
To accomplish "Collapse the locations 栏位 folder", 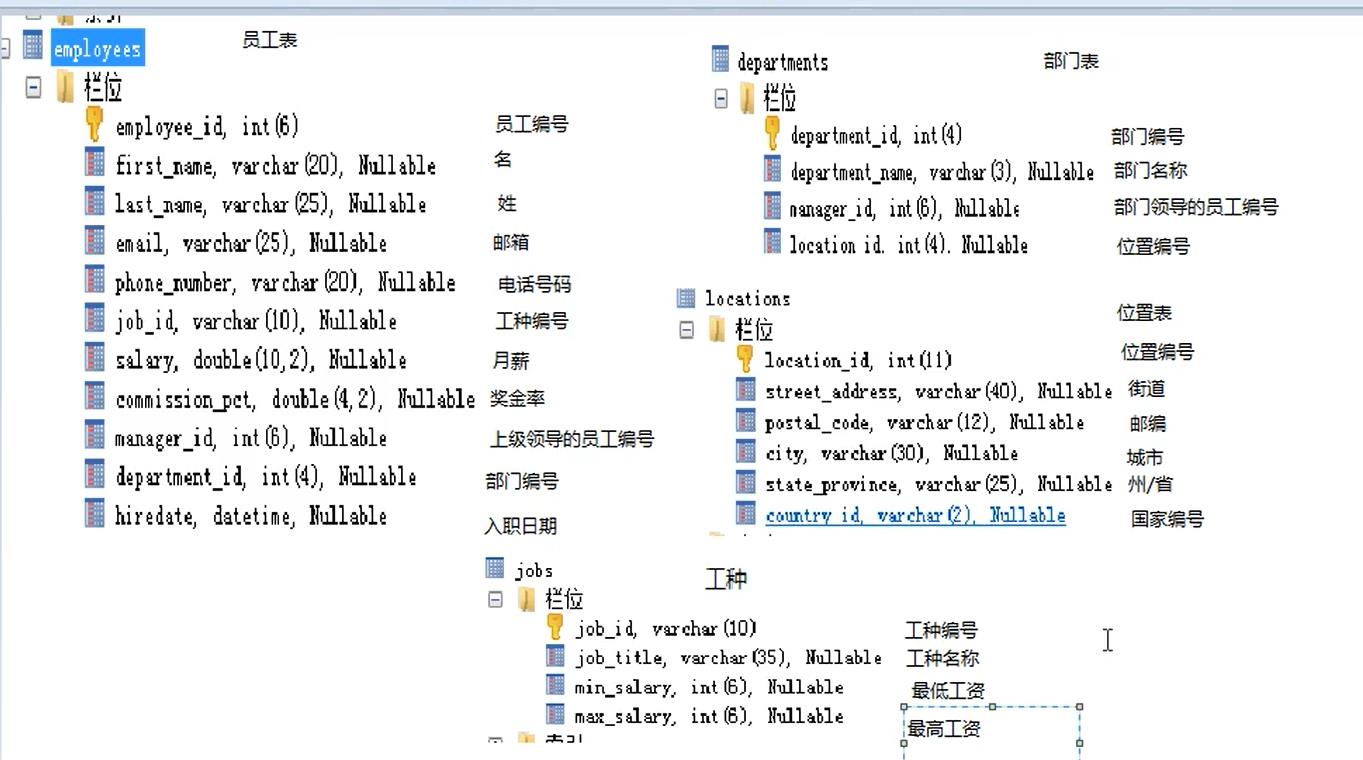I will (x=687, y=329).
